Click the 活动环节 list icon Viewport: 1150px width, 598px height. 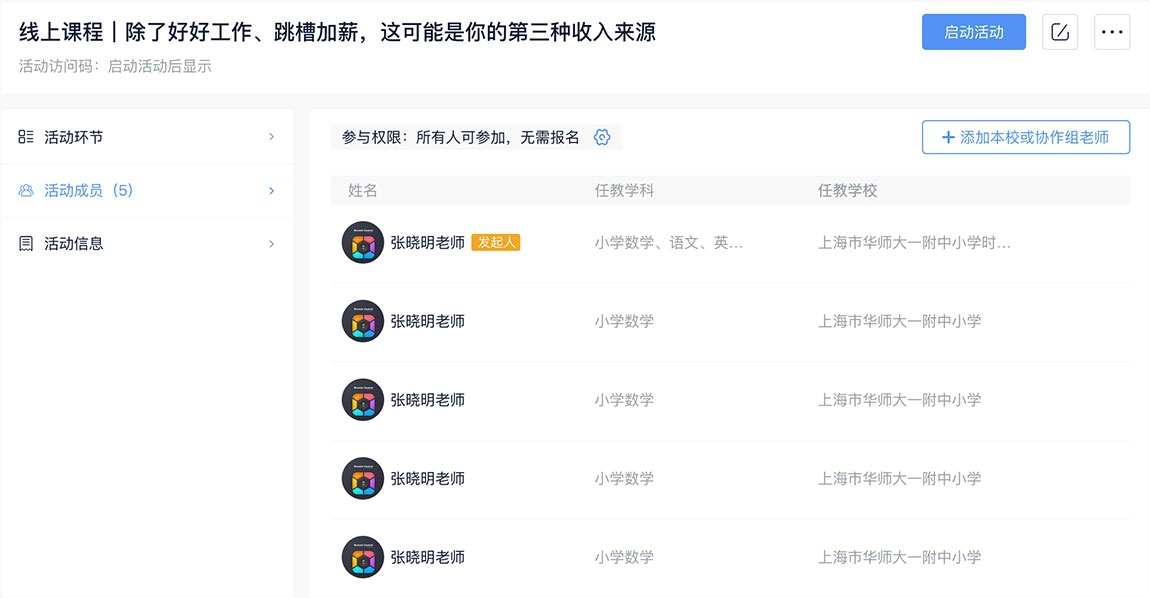(x=26, y=136)
